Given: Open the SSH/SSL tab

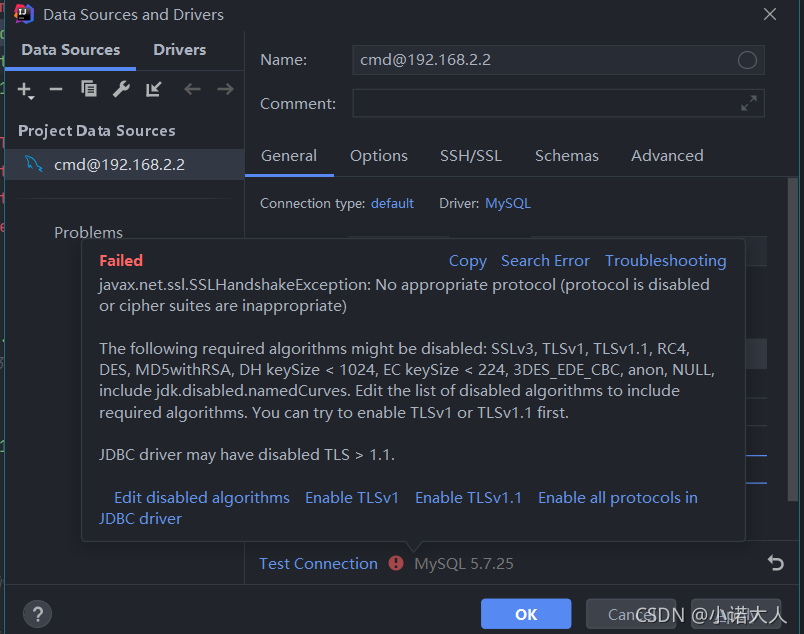Looking at the screenshot, I should [471, 155].
